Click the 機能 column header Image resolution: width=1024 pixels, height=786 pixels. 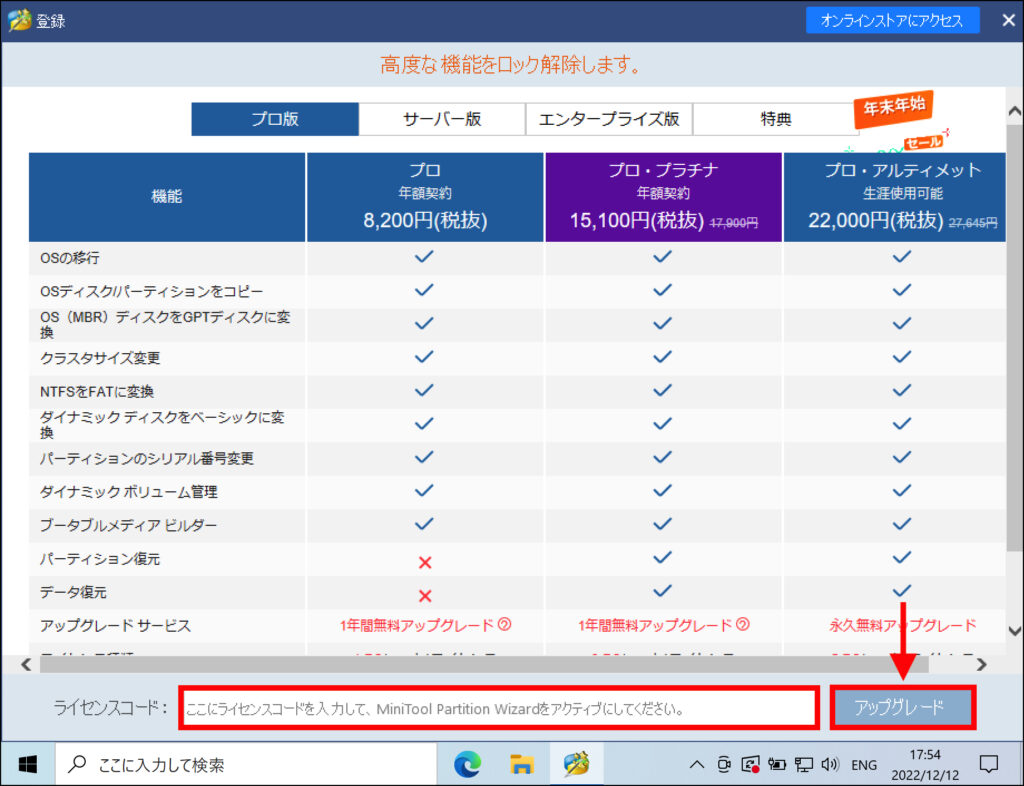point(167,196)
